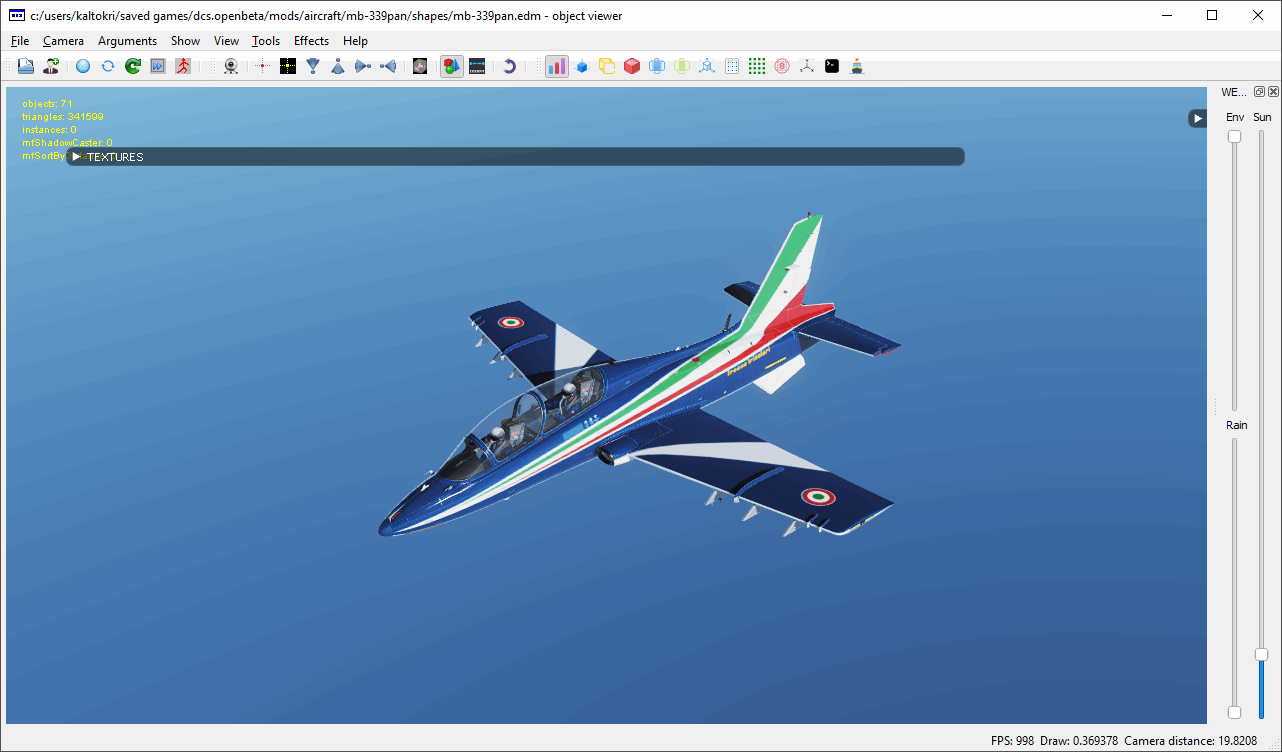The height and width of the screenshot is (752, 1282).
Task: Click the red solid cube icon
Action: click(x=631, y=66)
